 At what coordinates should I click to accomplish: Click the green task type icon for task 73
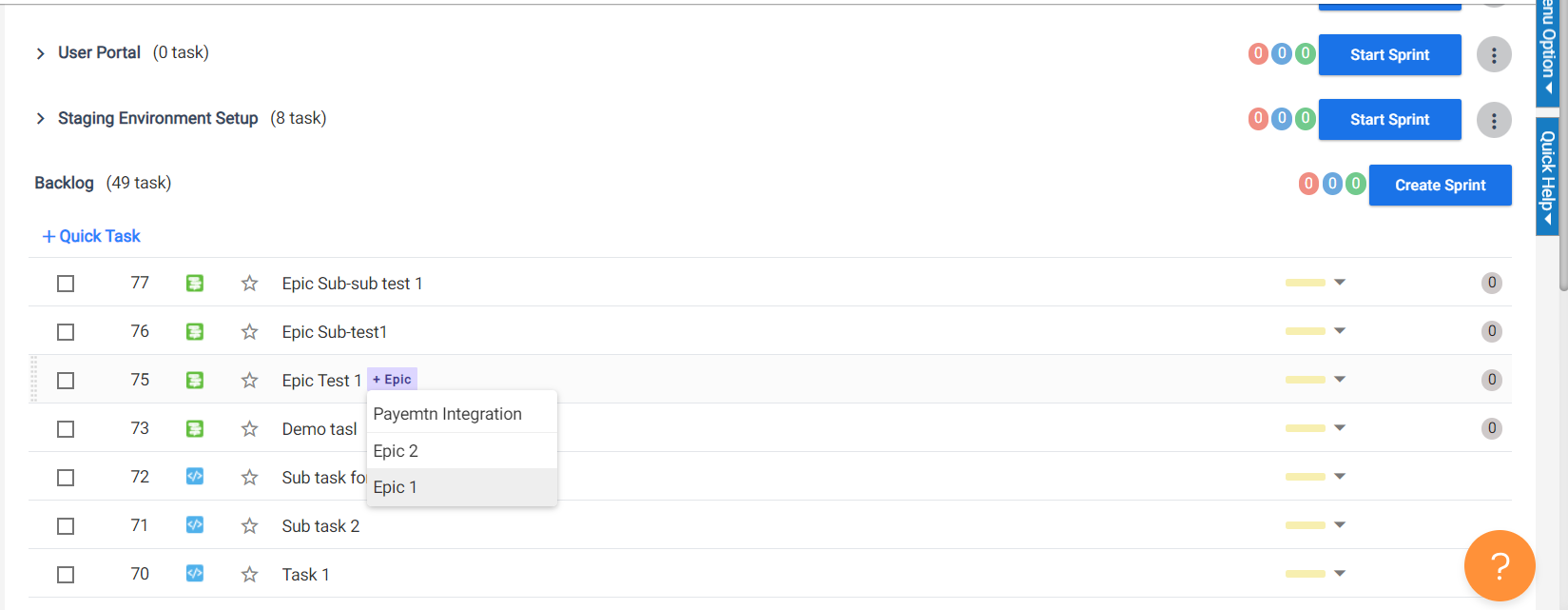coord(195,428)
